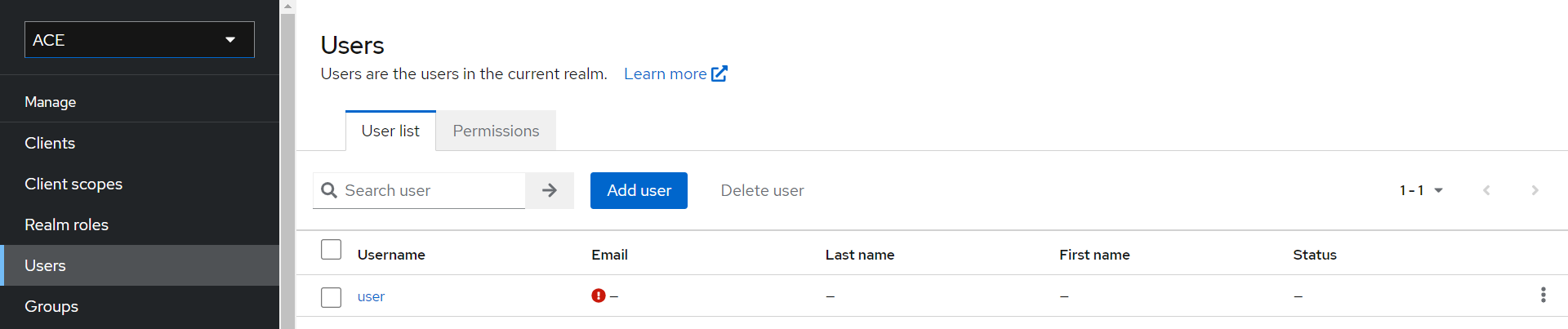The image size is (1568, 329).
Task: Select the User list tab
Action: pos(390,131)
